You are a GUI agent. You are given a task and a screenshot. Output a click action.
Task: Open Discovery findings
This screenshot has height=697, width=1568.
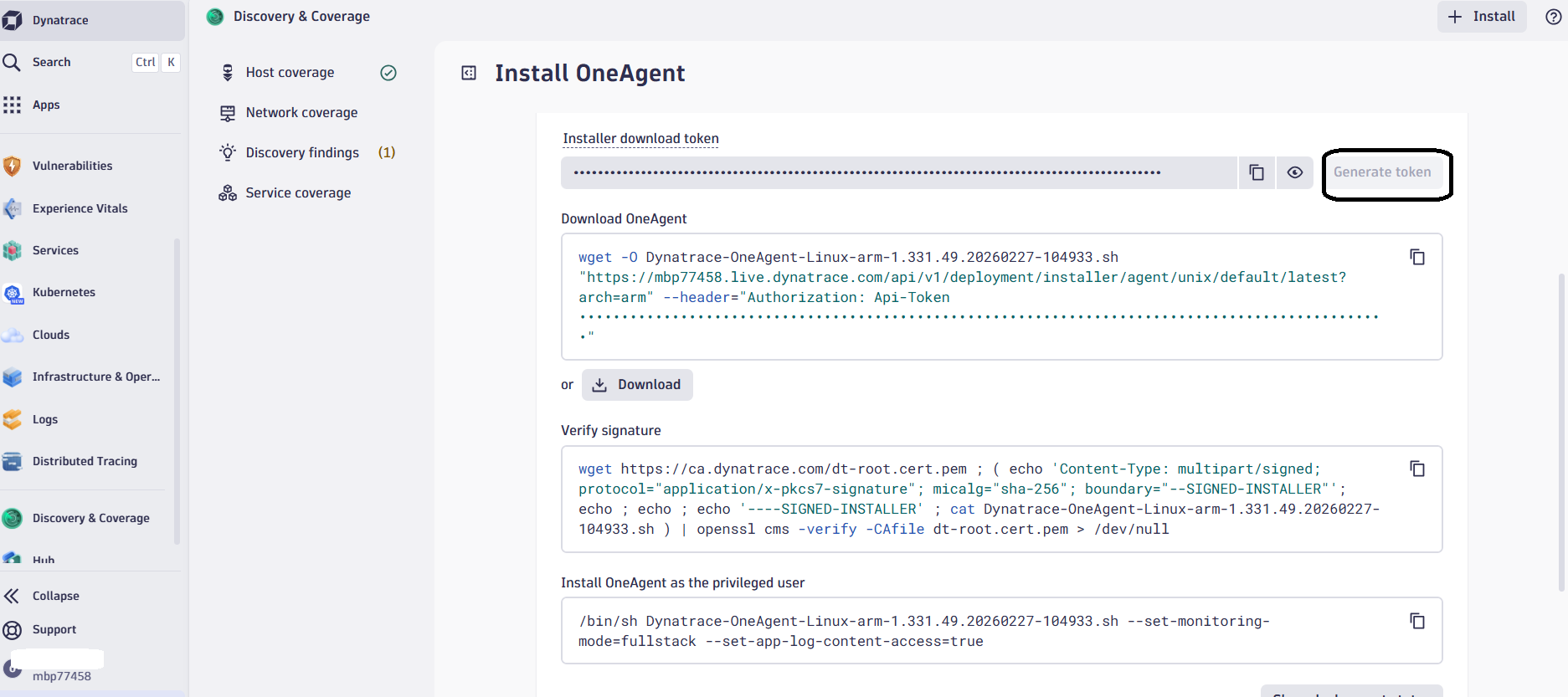302,152
